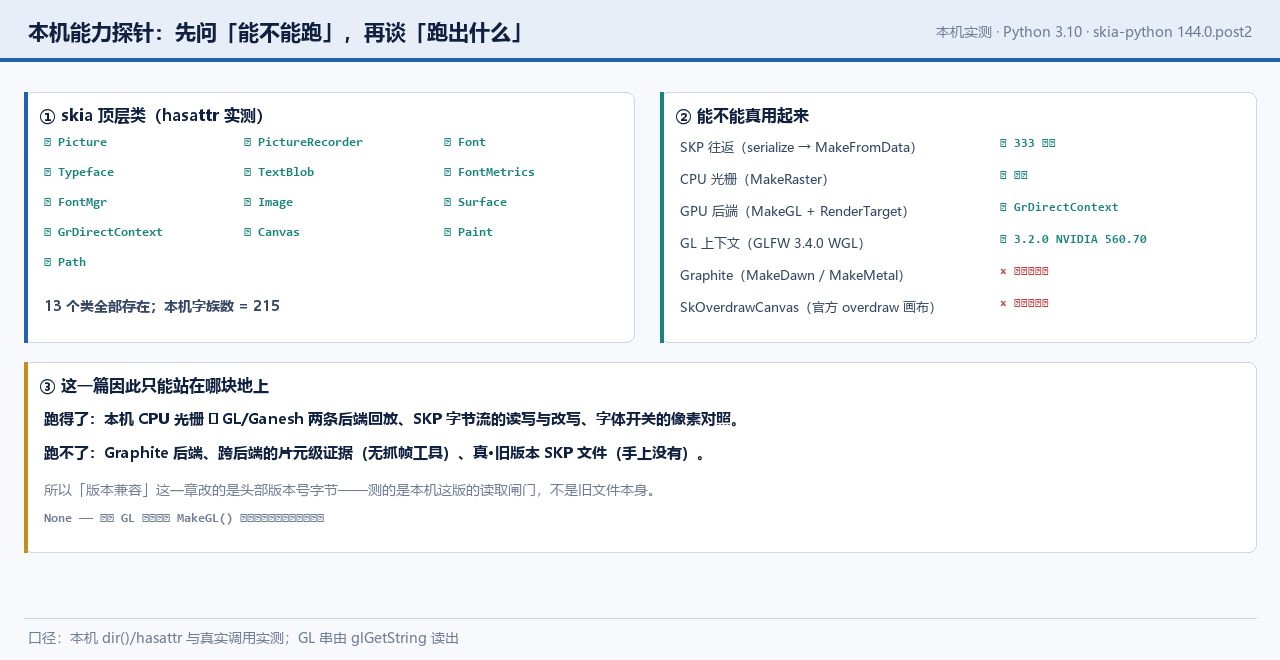The width and height of the screenshot is (1280, 660).
Task: Select the bold line starting '跑得了：本机 CPU 光栅'
Action: click(392, 419)
